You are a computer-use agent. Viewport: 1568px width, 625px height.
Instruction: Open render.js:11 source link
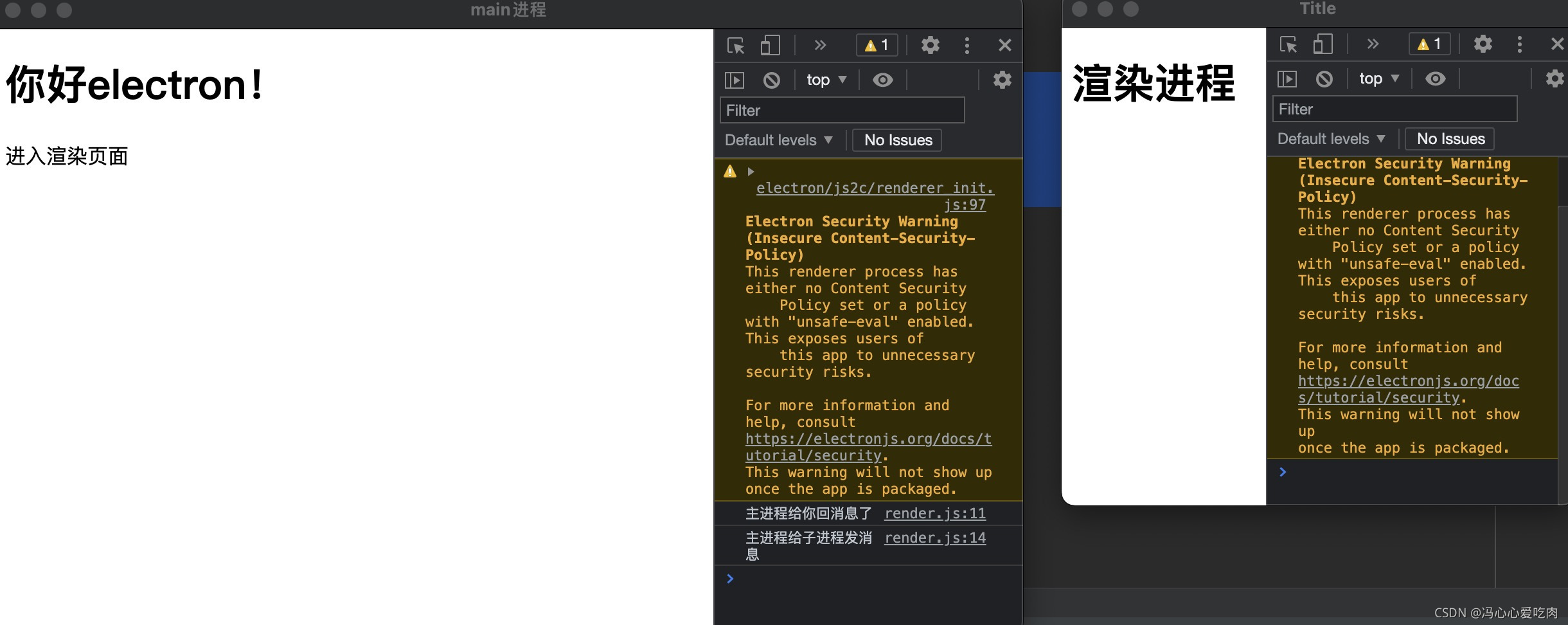pos(935,513)
